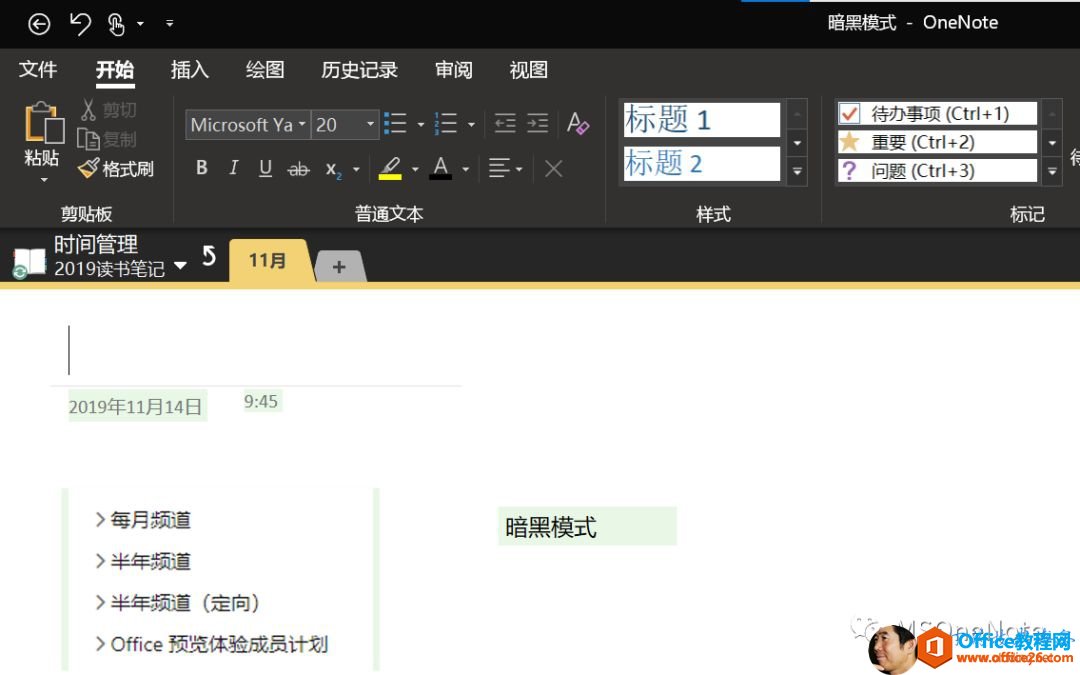Viewport: 1080px width, 675px height.
Task: Click the yellow highlighter pen icon
Action: [x=391, y=167]
